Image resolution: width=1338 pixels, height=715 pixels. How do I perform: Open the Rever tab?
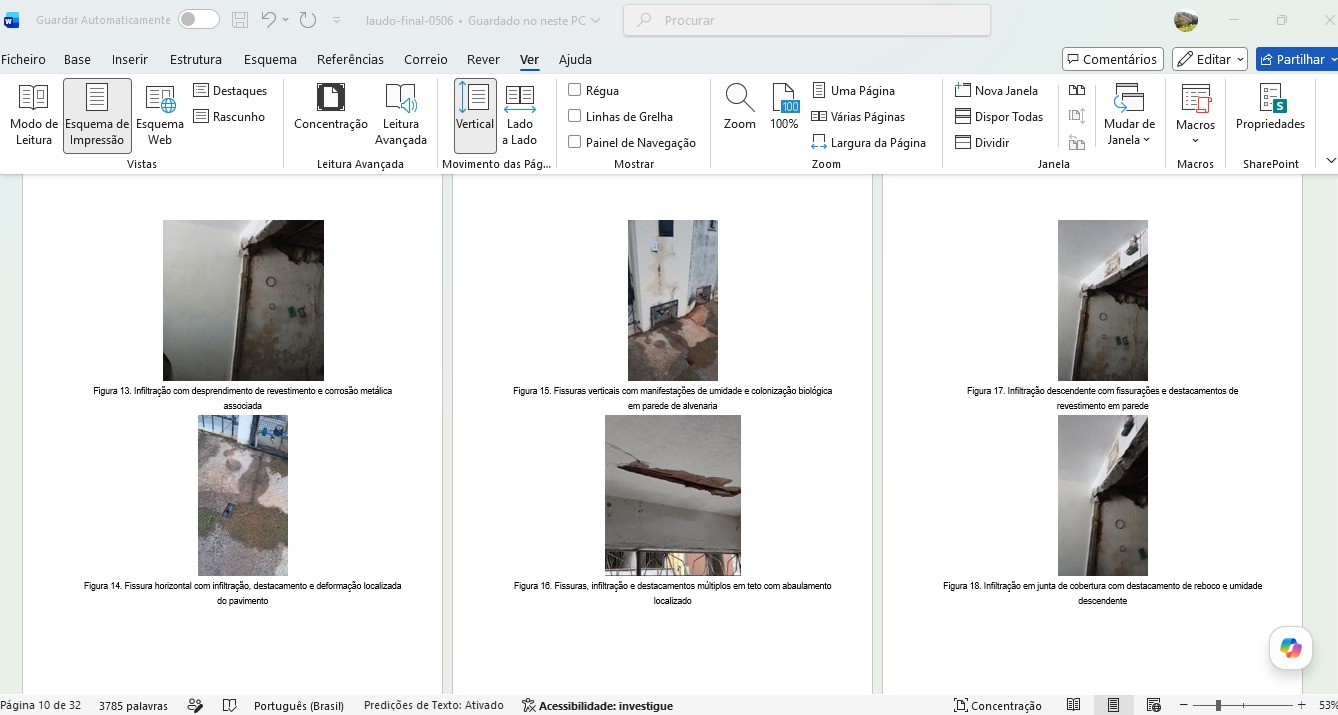483,60
